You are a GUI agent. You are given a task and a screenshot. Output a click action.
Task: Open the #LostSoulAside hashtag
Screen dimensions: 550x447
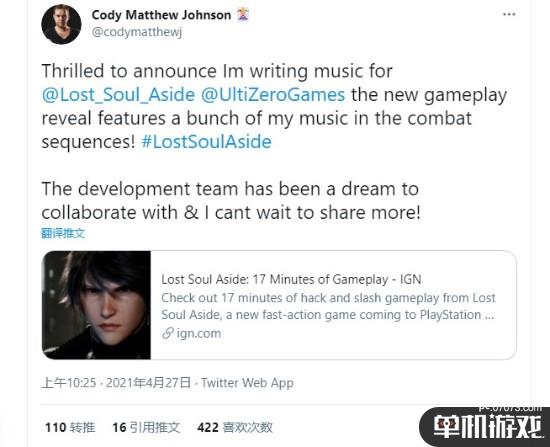point(206,142)
